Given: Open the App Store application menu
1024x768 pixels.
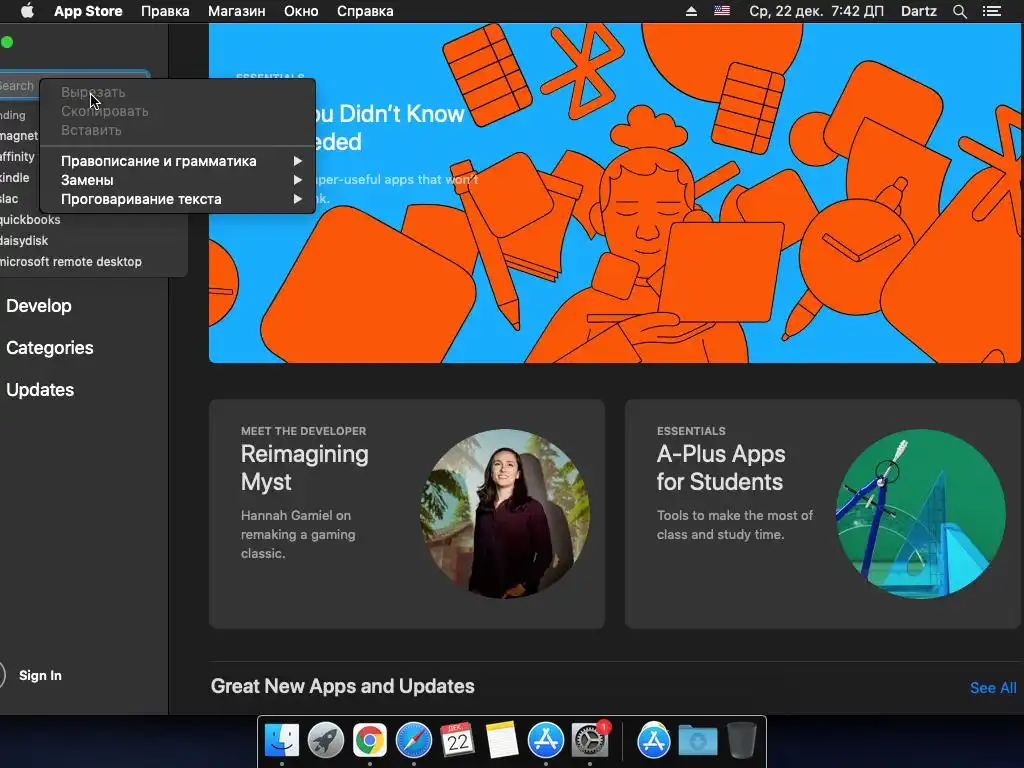Looking at the screenshot, I should [88, 11].
